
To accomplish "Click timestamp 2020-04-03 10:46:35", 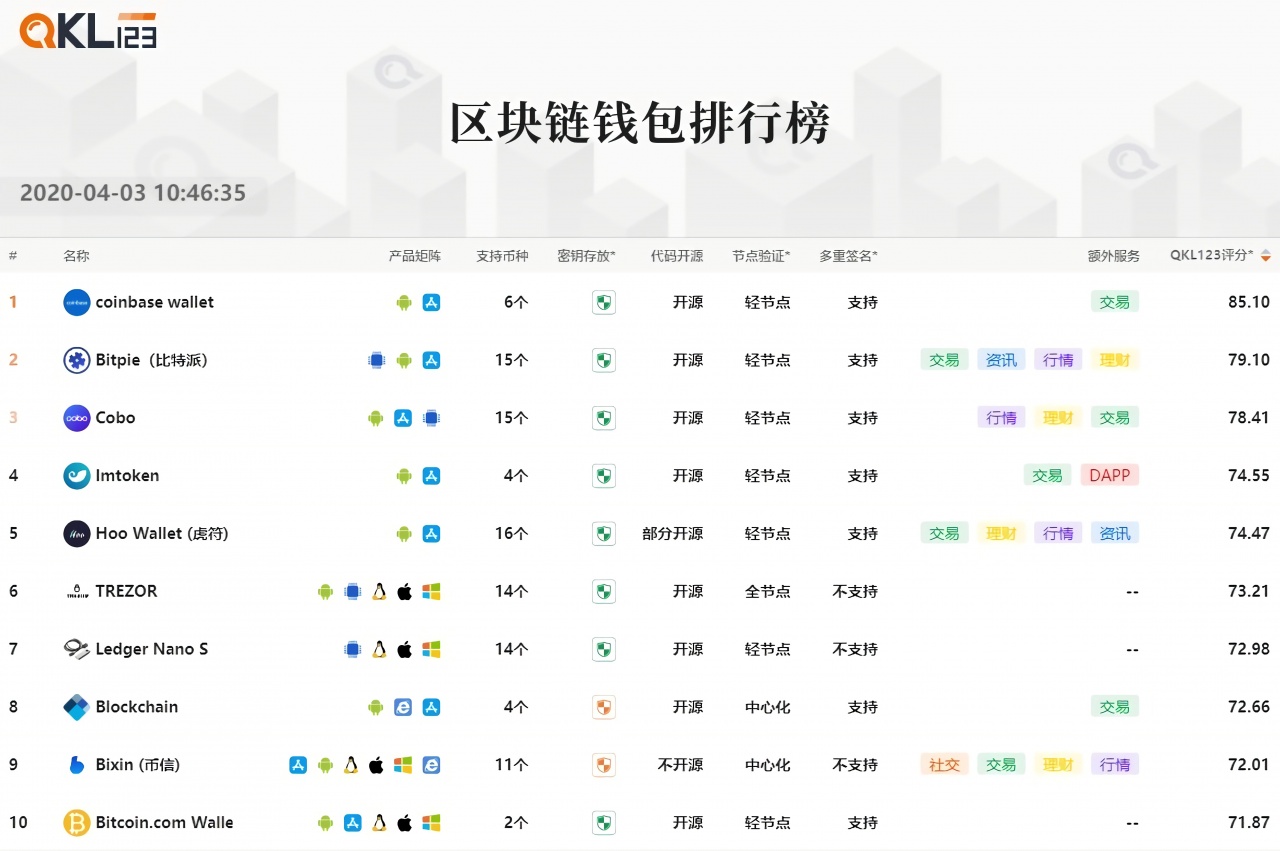I will (133, 193).
